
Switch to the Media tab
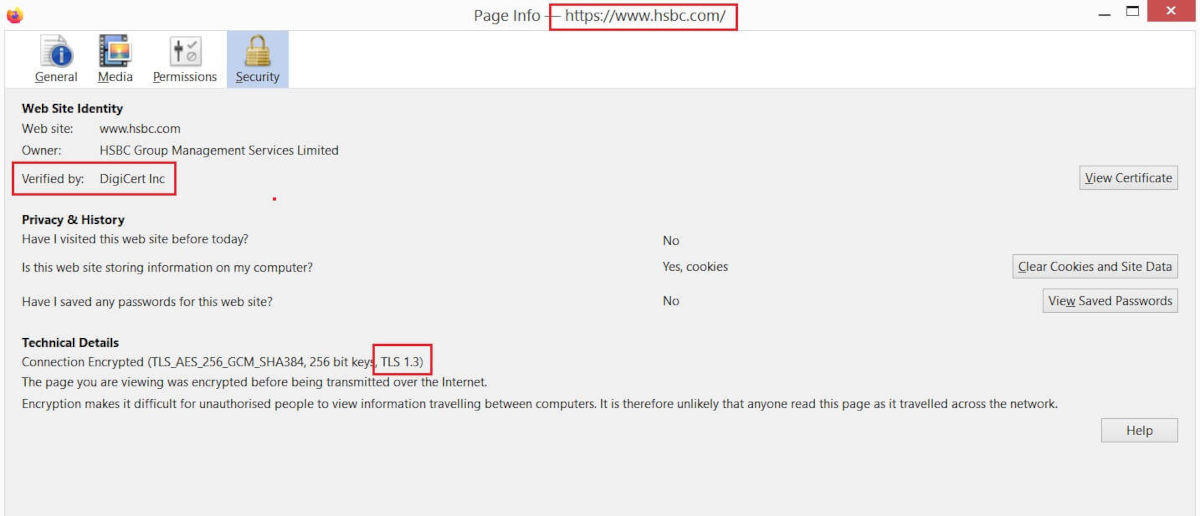[x=115, y=59]
